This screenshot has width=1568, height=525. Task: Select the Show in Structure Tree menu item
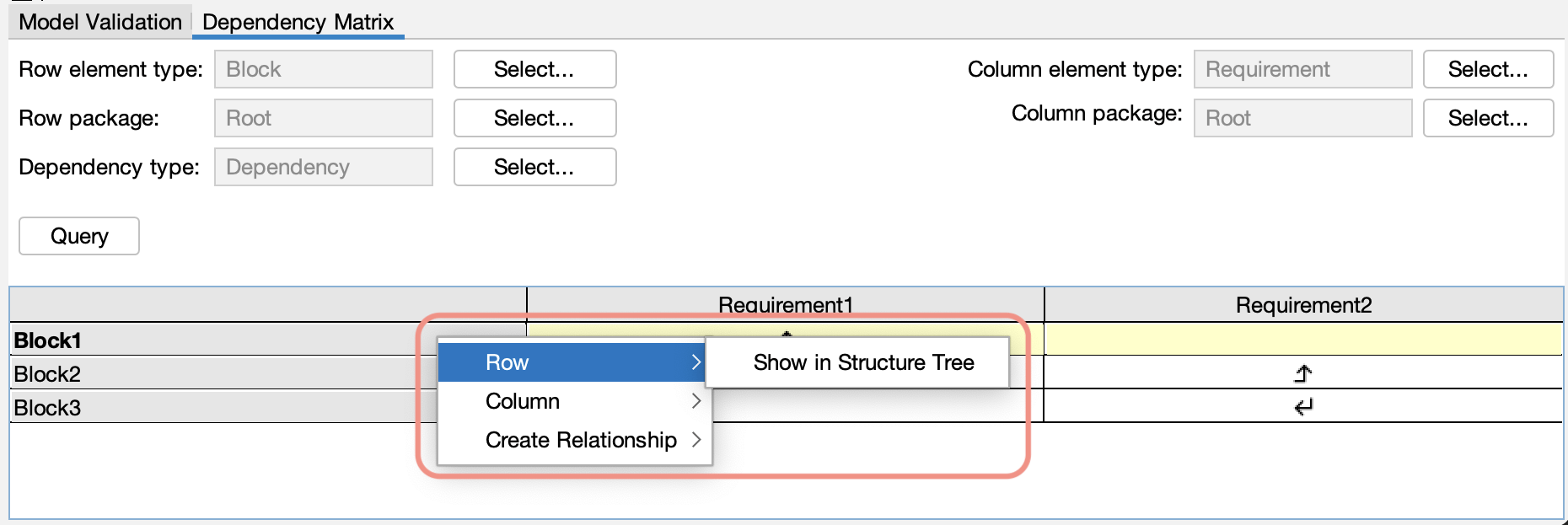pos(862,362)
